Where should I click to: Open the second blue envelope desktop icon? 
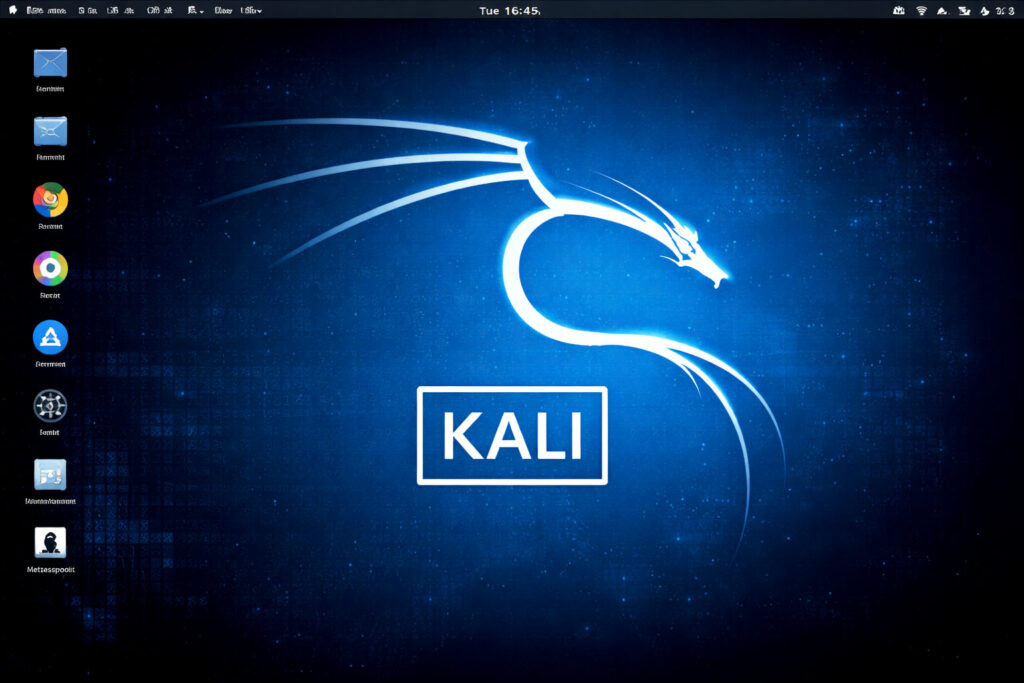point(50,131)
